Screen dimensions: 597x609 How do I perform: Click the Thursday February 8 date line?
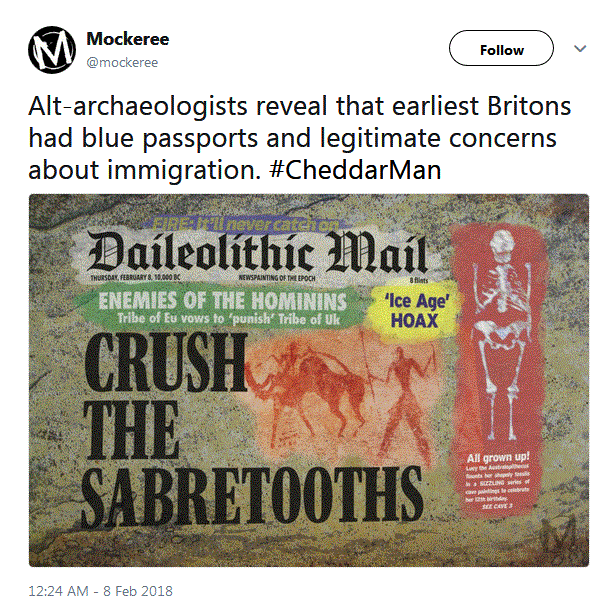pyautogui.click(x=135, y=278)
